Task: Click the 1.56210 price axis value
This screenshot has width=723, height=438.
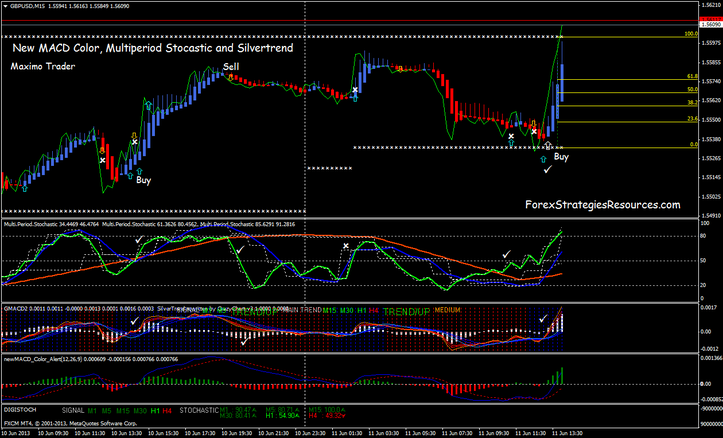Action: coord(712,5)
